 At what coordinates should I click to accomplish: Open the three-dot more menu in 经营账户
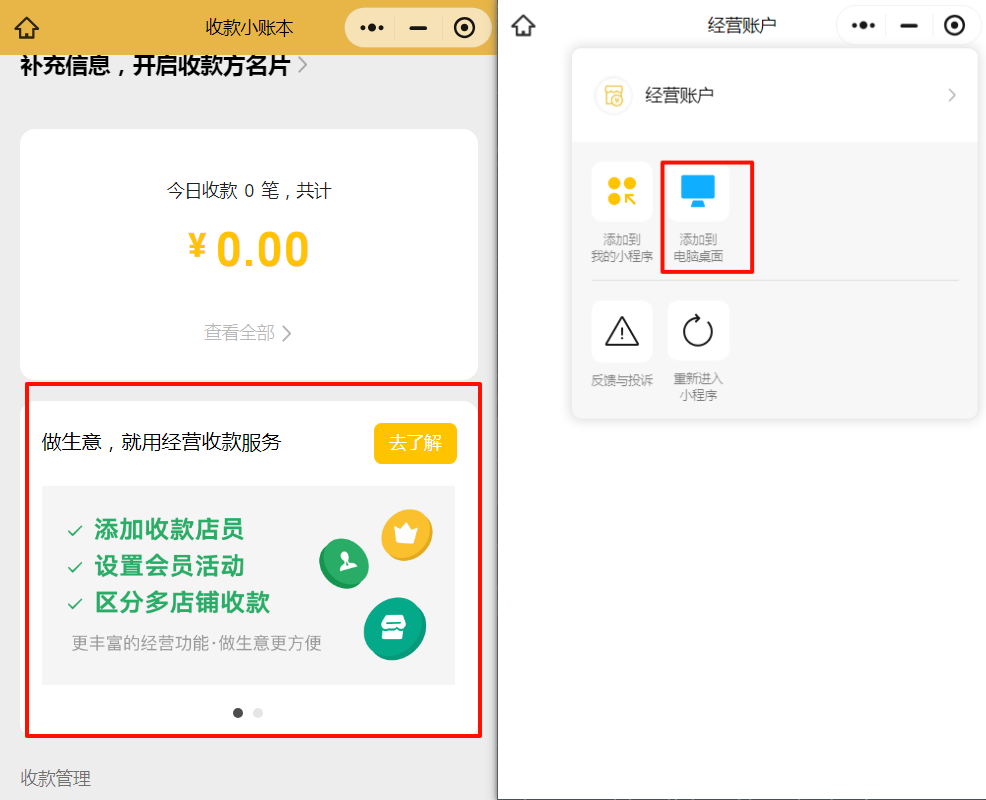[x=862, y=25]
